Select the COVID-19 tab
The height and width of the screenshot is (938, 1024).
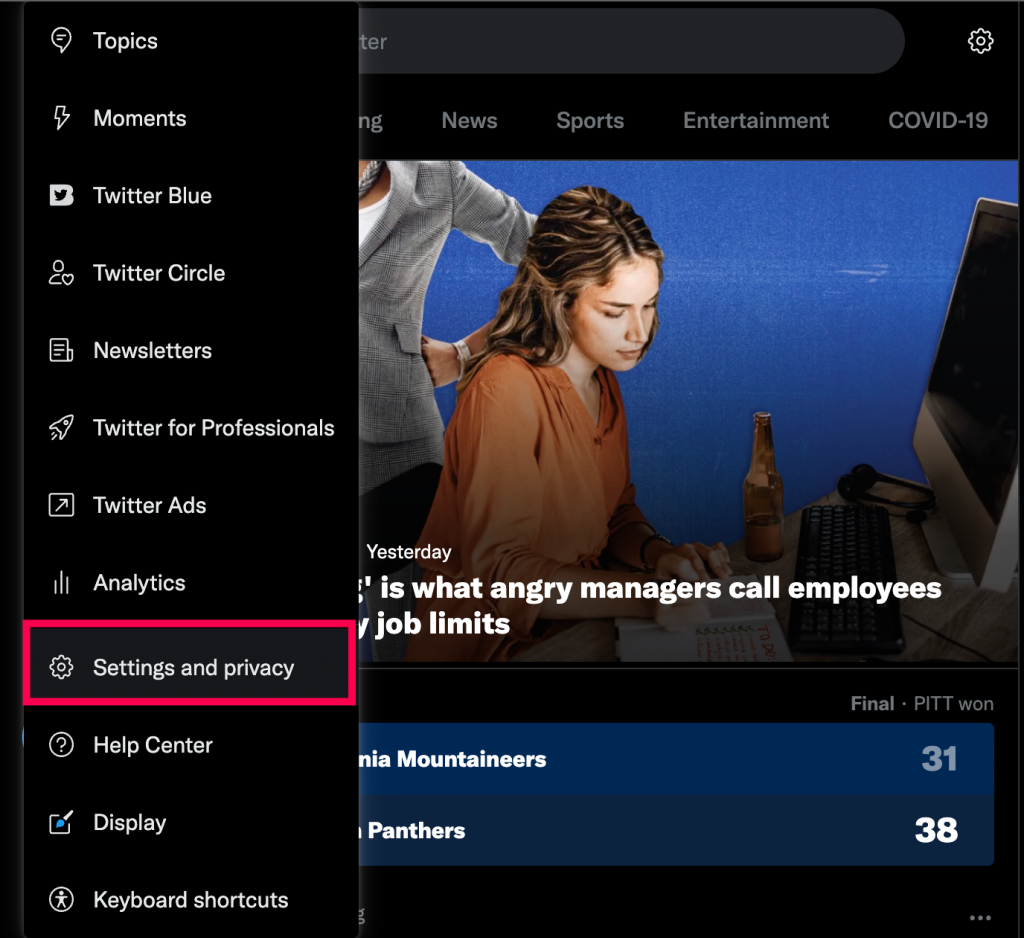point(937,121)
